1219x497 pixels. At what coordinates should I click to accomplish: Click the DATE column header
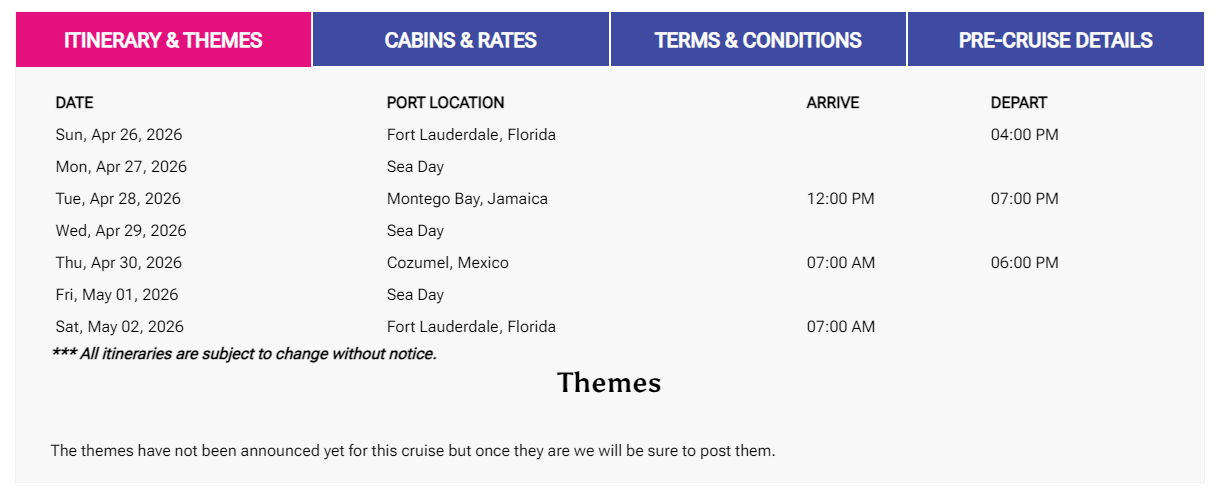coord(74,103)
